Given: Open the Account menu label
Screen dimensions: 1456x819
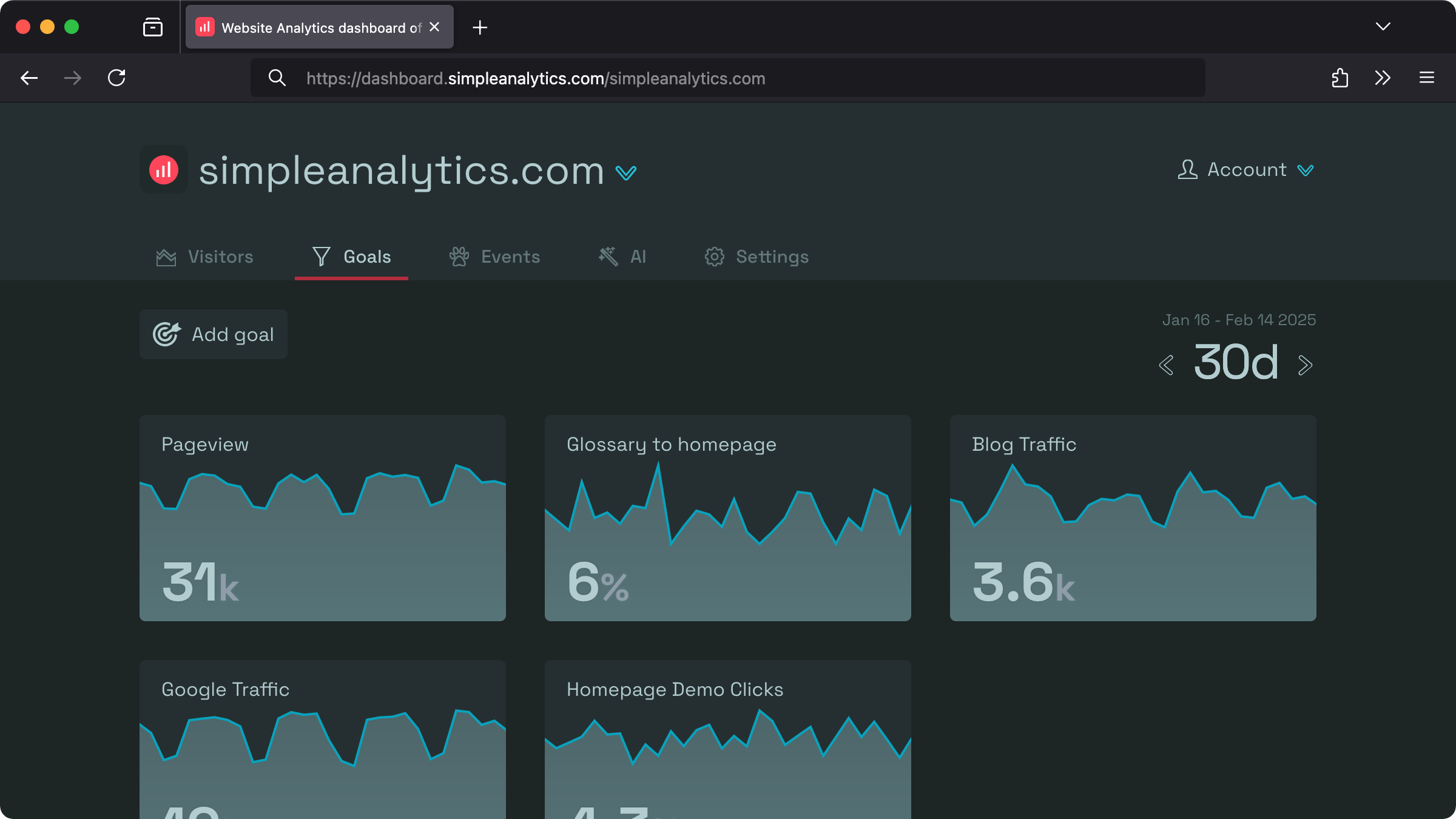Looking at the screenshot, I should 1247,169.
